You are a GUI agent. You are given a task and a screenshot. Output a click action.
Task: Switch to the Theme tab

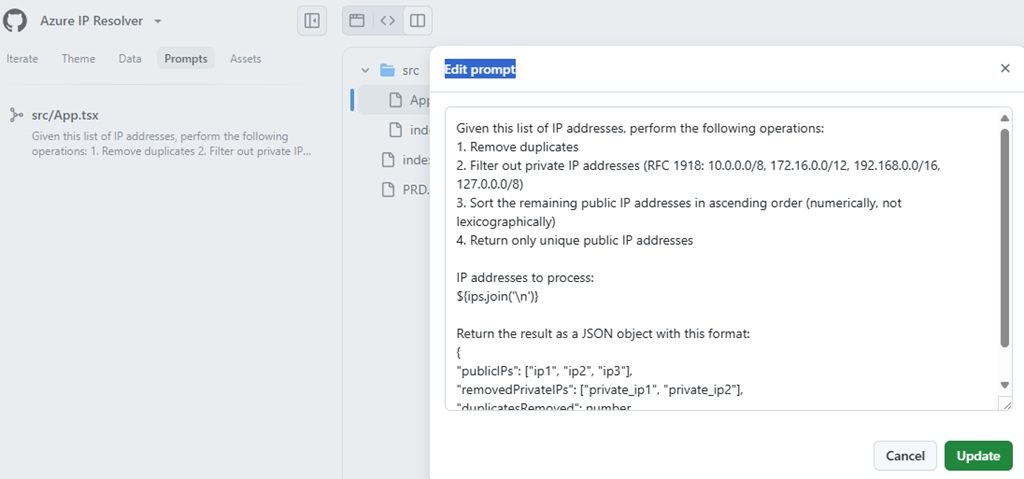tap(78, 59)
